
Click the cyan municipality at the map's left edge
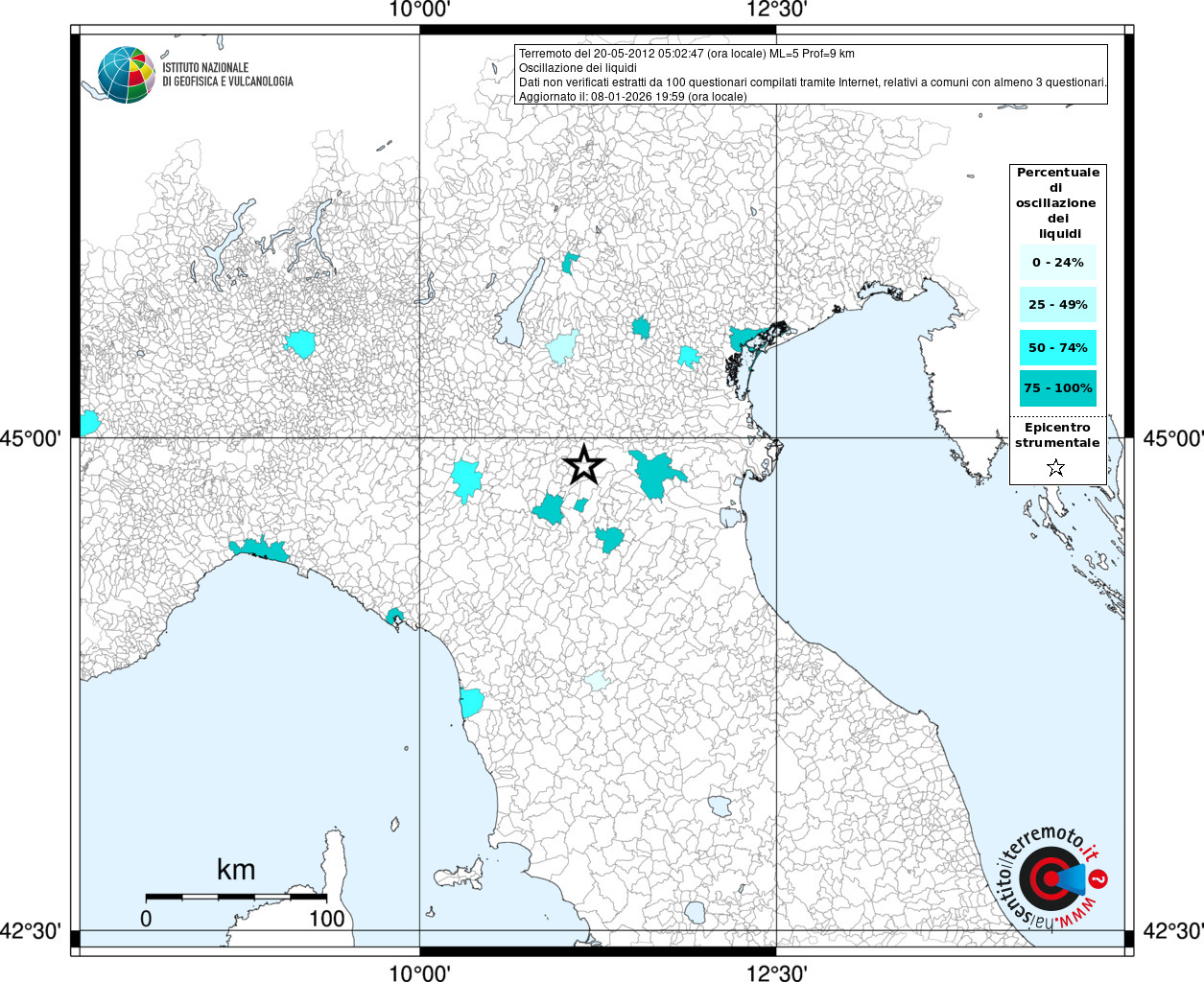click(88, 422)
